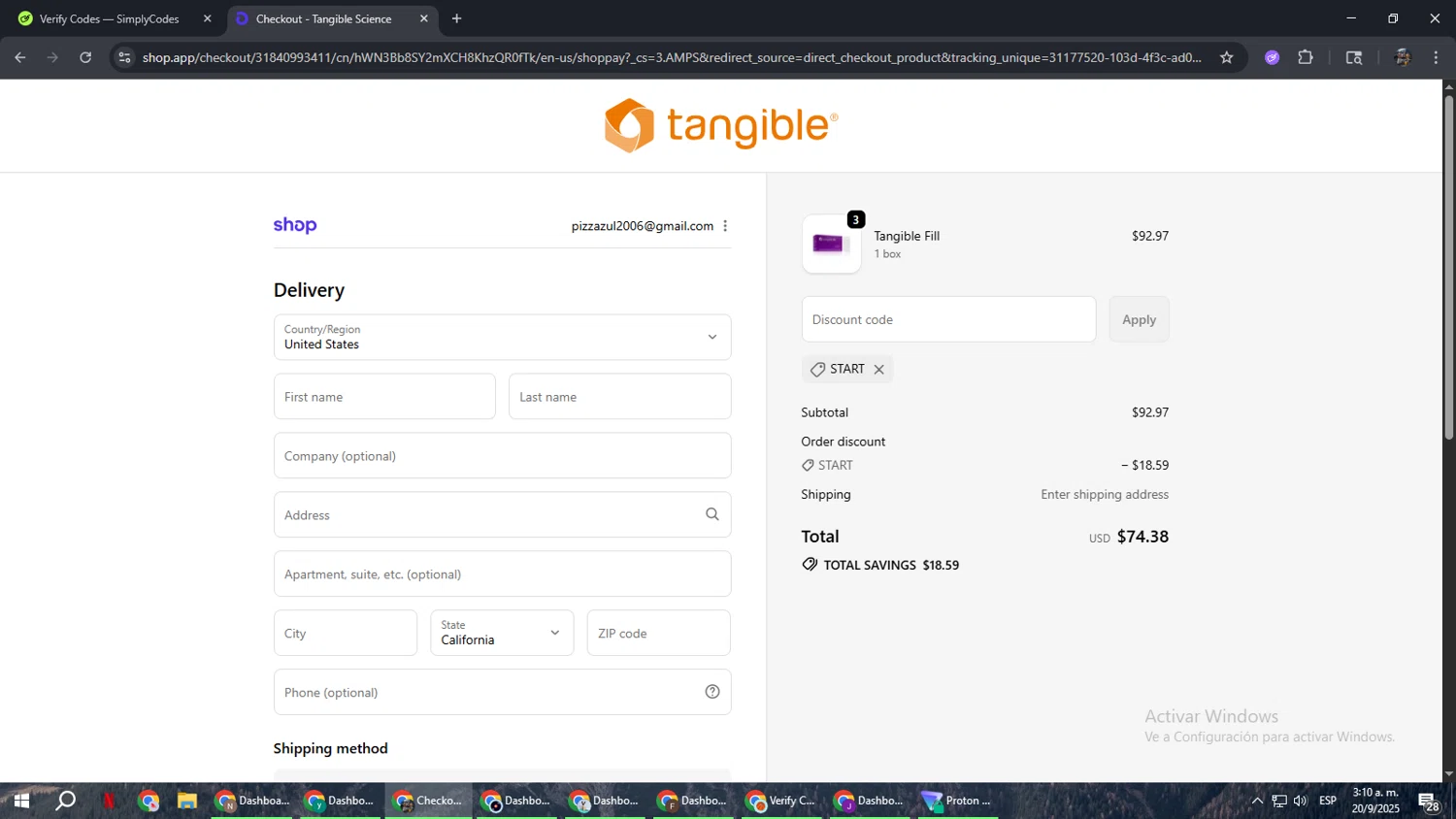The height and width of the screenshot is (819, 1456).
Task: Click the Order discount amount − $18.59
Action: click(x=1144, y=465)
